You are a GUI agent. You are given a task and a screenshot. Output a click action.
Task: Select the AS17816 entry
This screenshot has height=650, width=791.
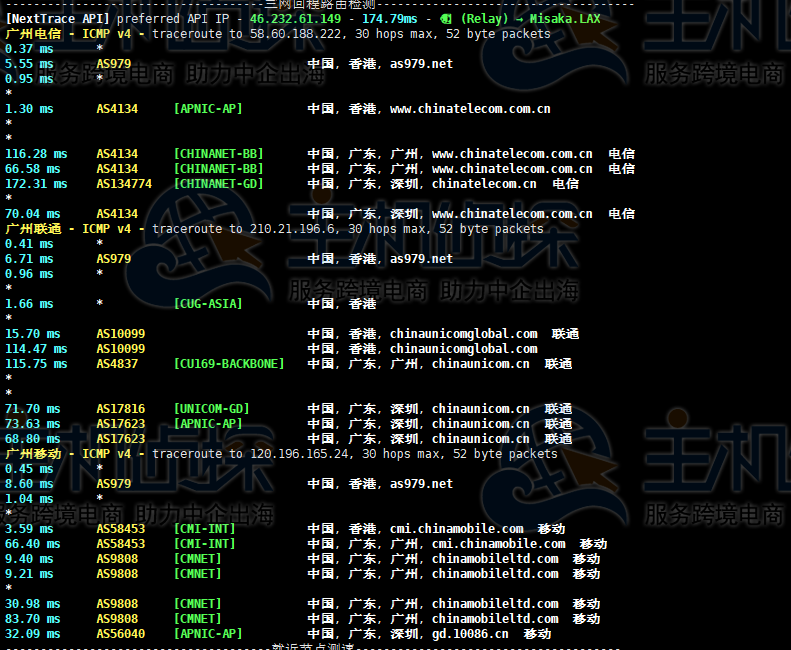coord(120,409)
